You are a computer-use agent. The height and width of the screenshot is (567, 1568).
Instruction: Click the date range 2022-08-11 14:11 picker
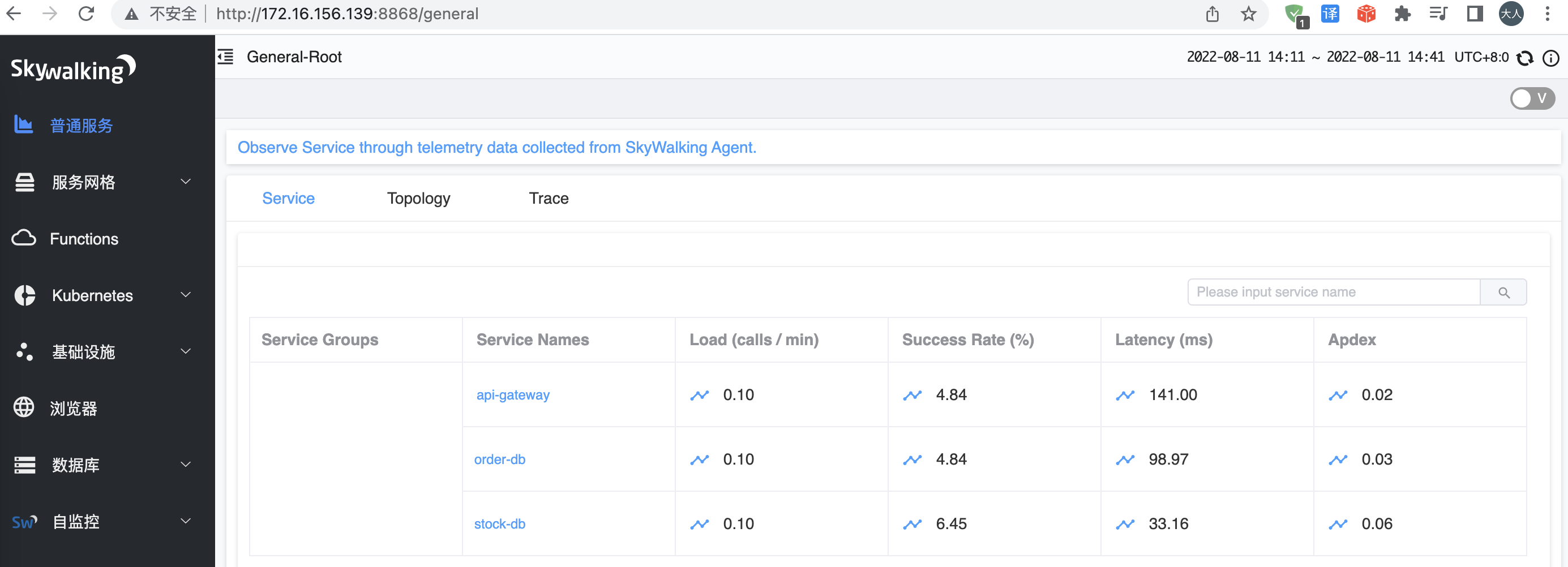point(1315,57)
